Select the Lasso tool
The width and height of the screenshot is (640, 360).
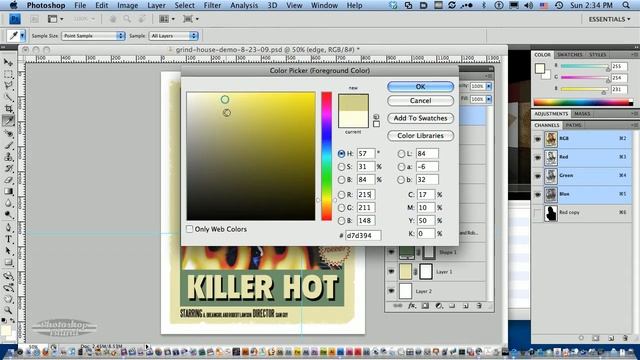click(8, 86)
